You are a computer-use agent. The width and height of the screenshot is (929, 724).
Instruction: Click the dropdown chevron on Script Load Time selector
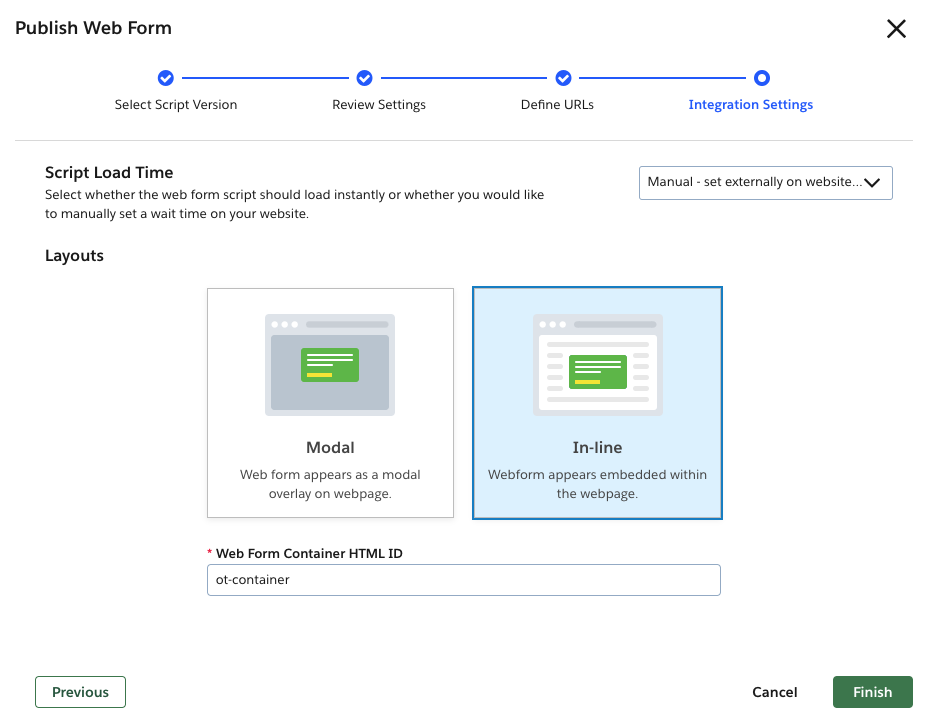(871, 182)
